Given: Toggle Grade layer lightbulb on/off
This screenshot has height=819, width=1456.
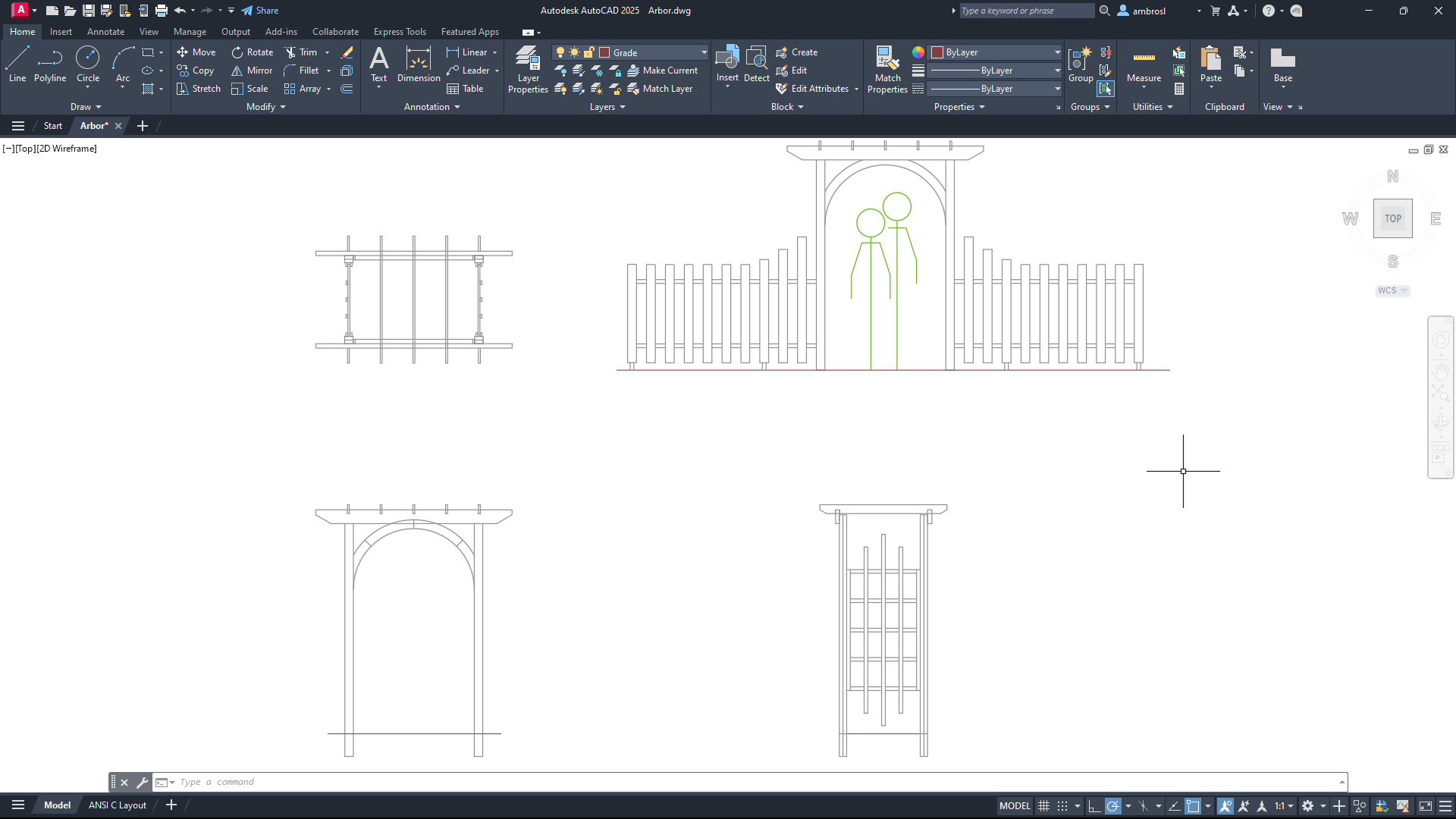Looking at the screenshot, I should coord(560,52).
